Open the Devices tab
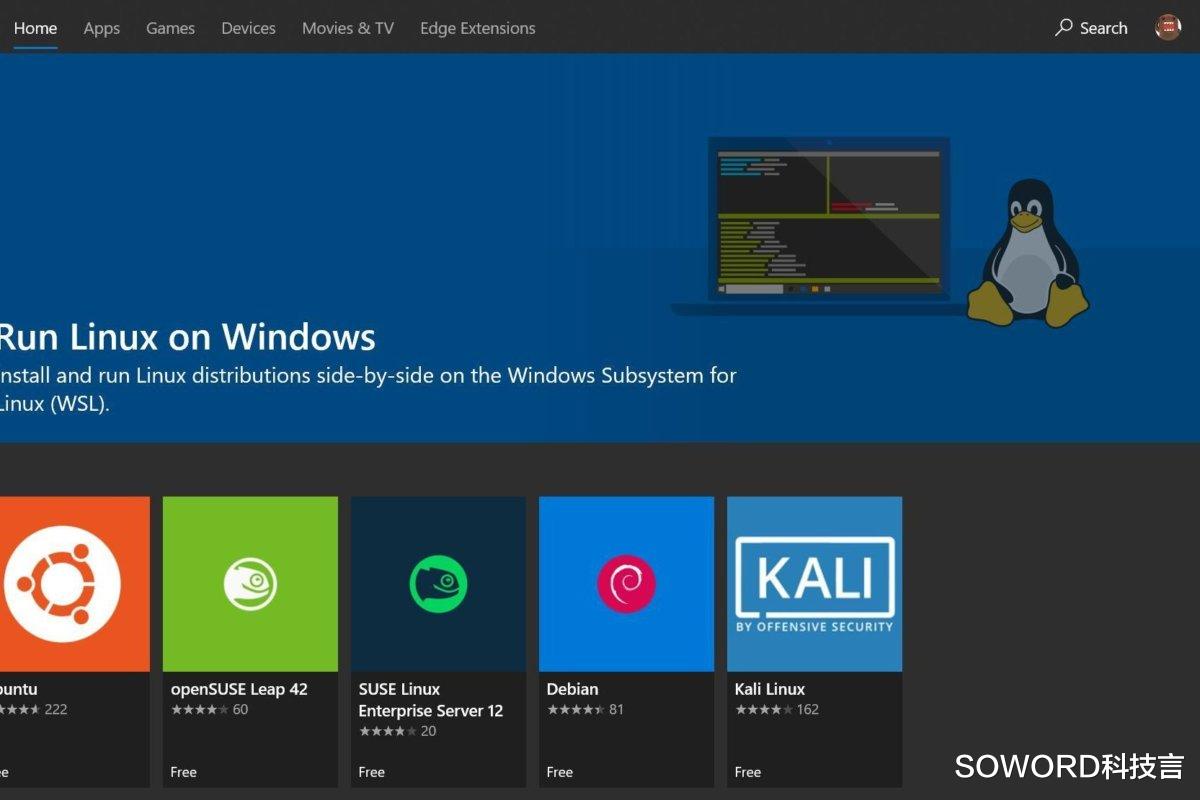 pos(248,28)
